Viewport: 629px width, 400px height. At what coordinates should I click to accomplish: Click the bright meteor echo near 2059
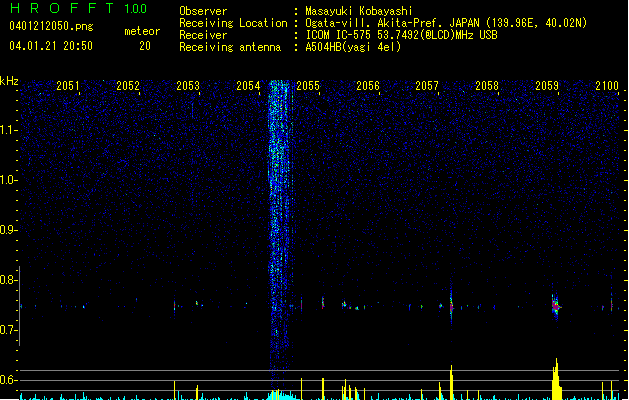pyautogui.click(x=555, y=307)
